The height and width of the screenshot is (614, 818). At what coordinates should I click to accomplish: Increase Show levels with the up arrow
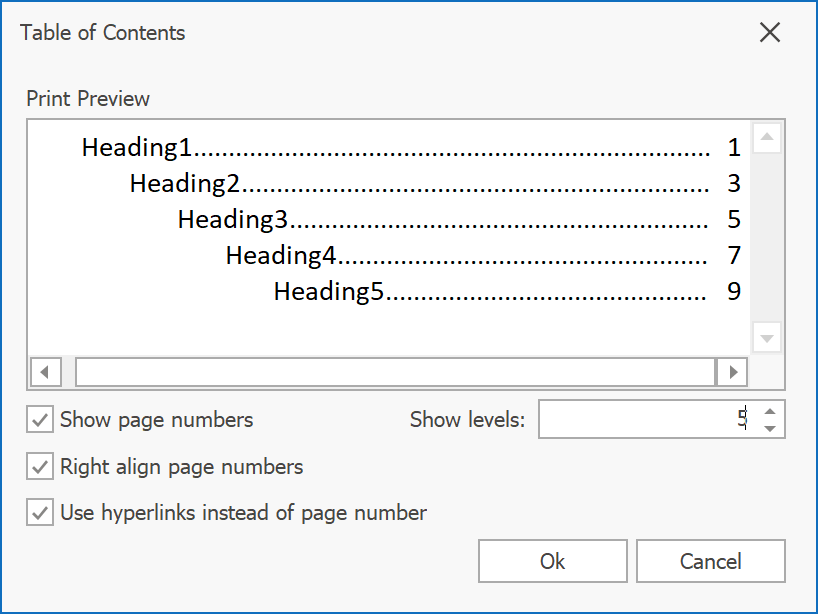tap(769, 411)
